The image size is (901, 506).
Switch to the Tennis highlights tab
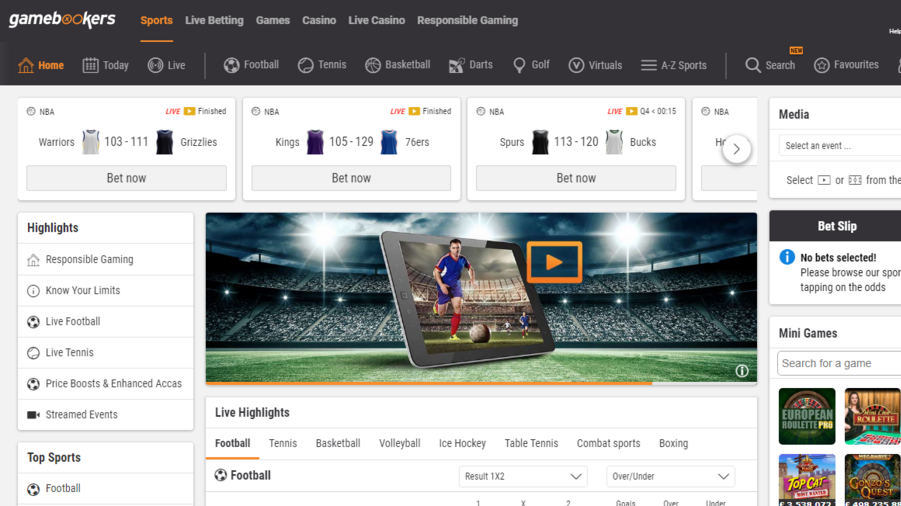click(x=283, y=443)
